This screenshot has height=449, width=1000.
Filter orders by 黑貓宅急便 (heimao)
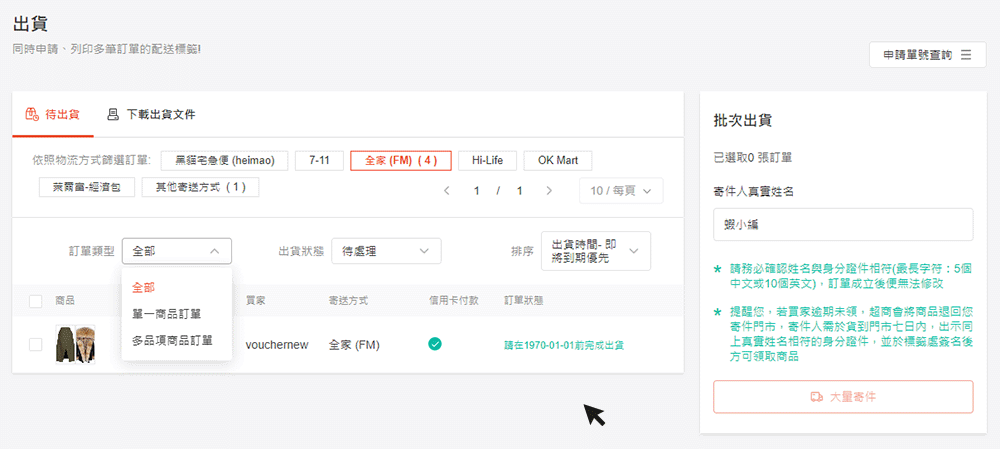click(x=225, y=161)
